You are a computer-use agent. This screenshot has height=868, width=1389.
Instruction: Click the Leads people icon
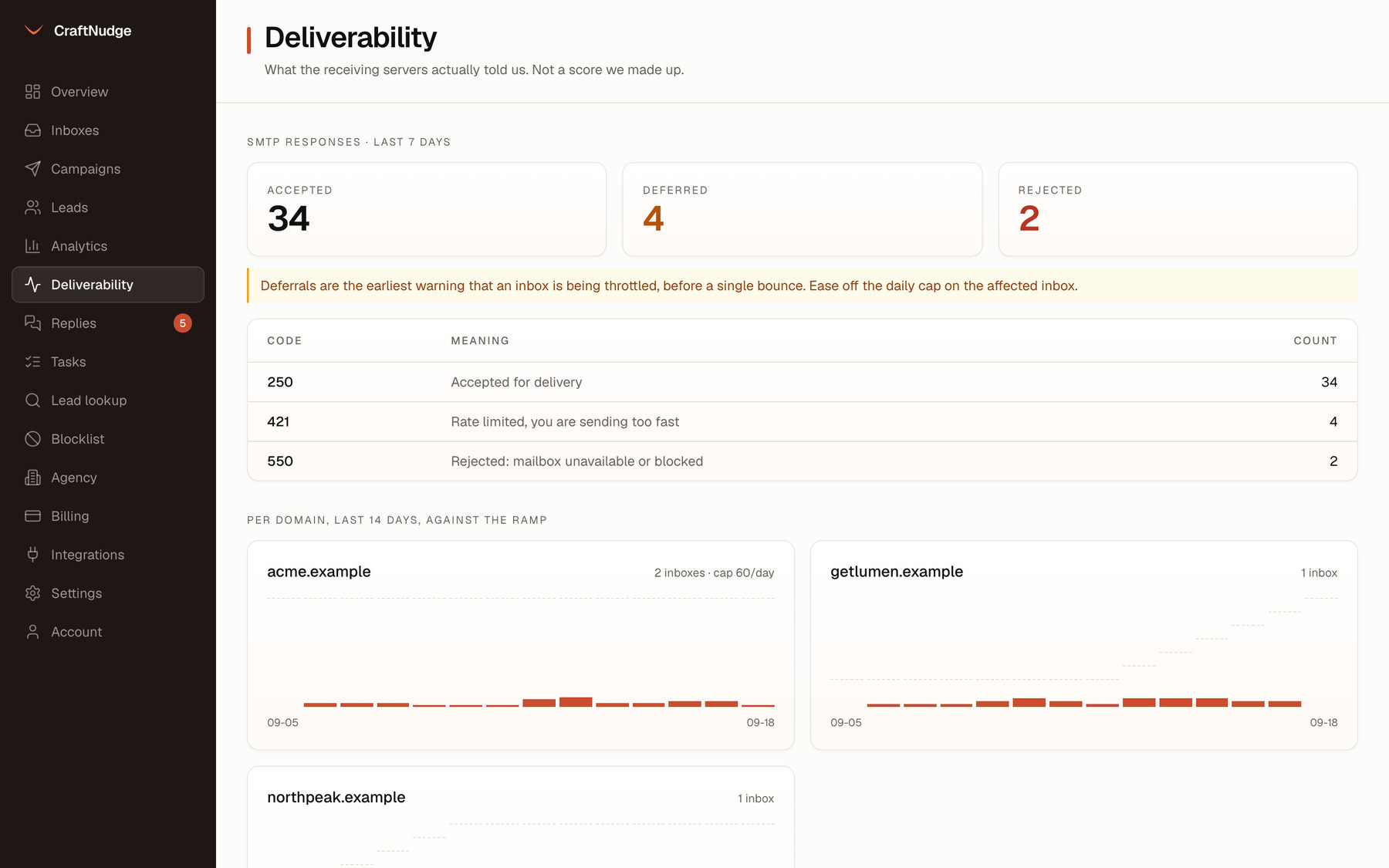32,208
